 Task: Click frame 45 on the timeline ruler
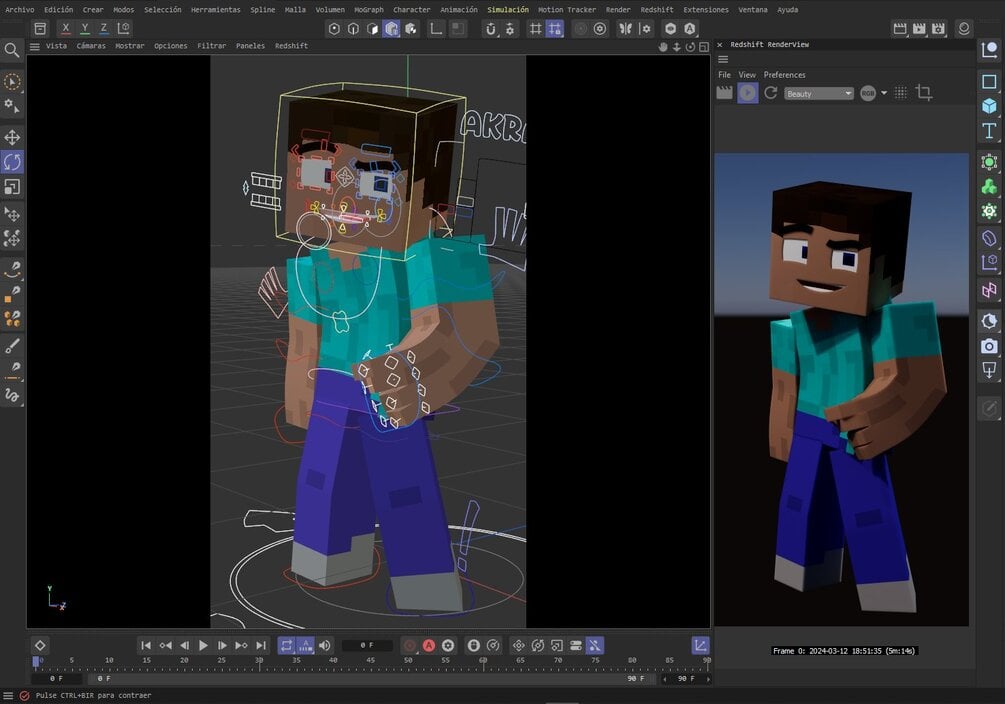click(x=370, y=660)
